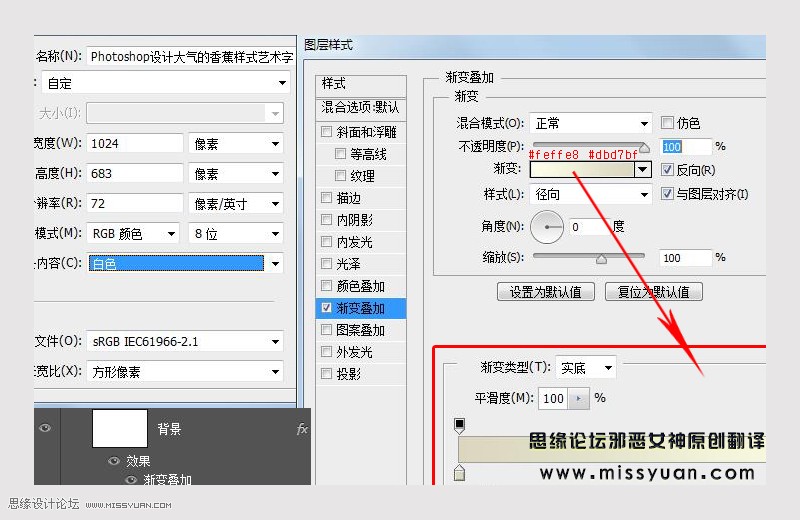Screen dimensions: 800x520
Task: Click the 平滑度 flyout arrow button
Action: point(578,398)
